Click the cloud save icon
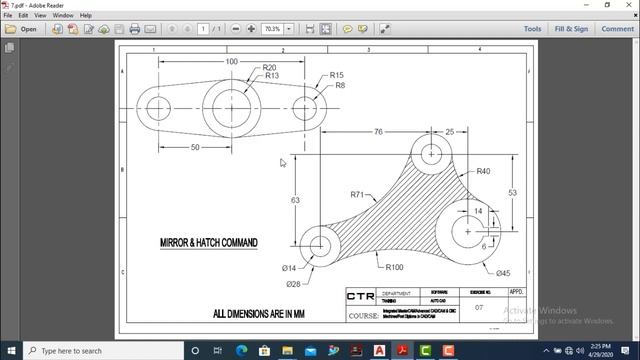This screenshot has height=360, width=640. click(104, 29)
